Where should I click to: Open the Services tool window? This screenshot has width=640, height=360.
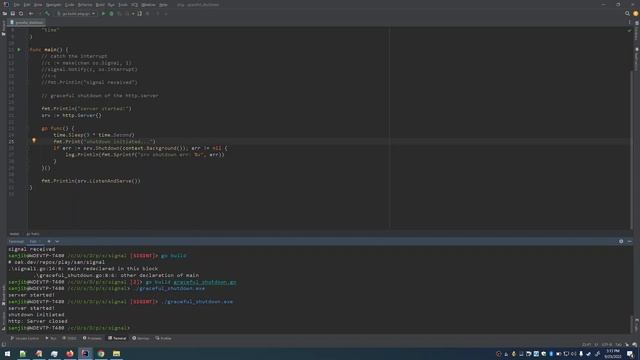(x=141, y=338)
